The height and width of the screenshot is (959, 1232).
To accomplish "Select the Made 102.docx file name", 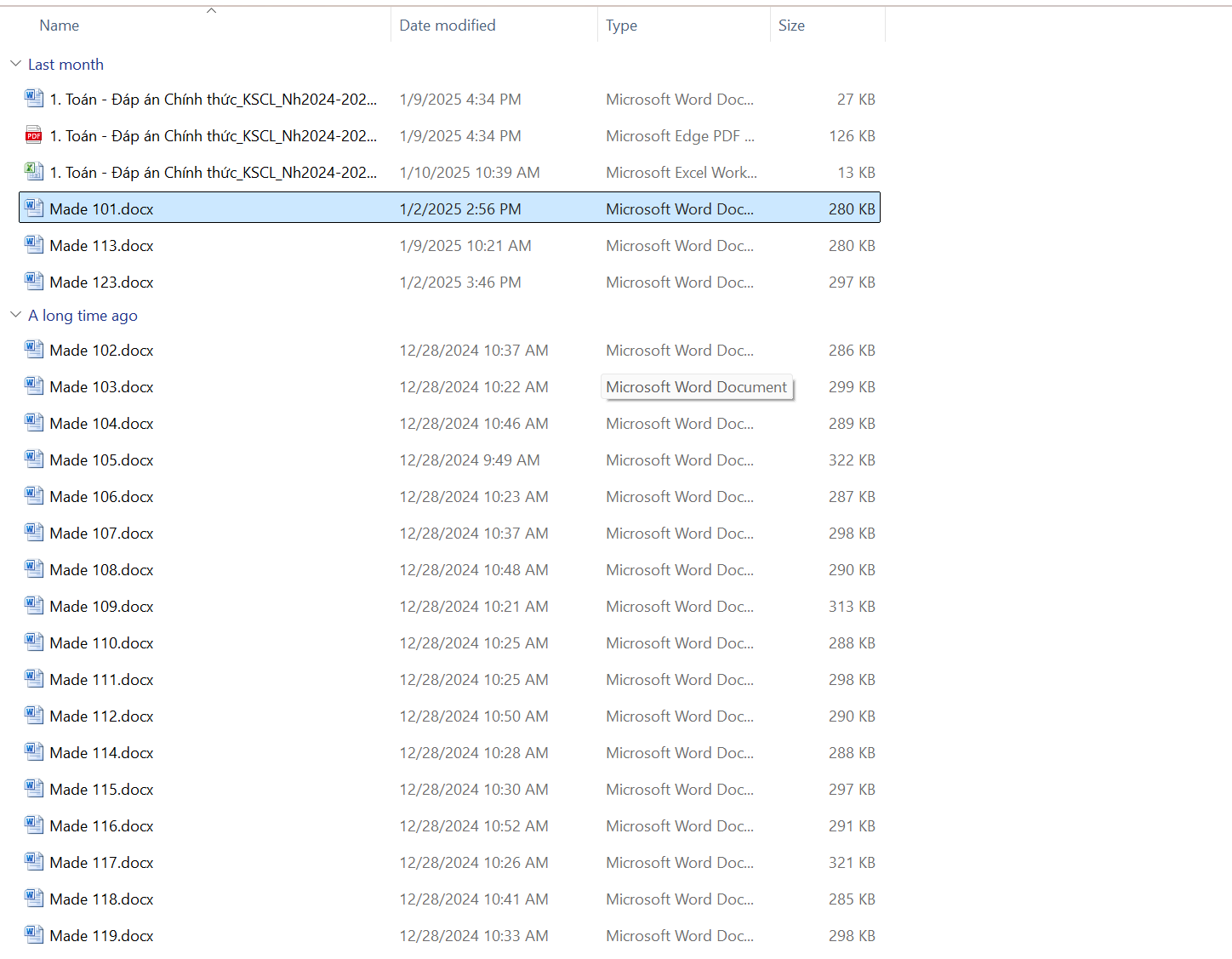I will [x=101, y=351].
